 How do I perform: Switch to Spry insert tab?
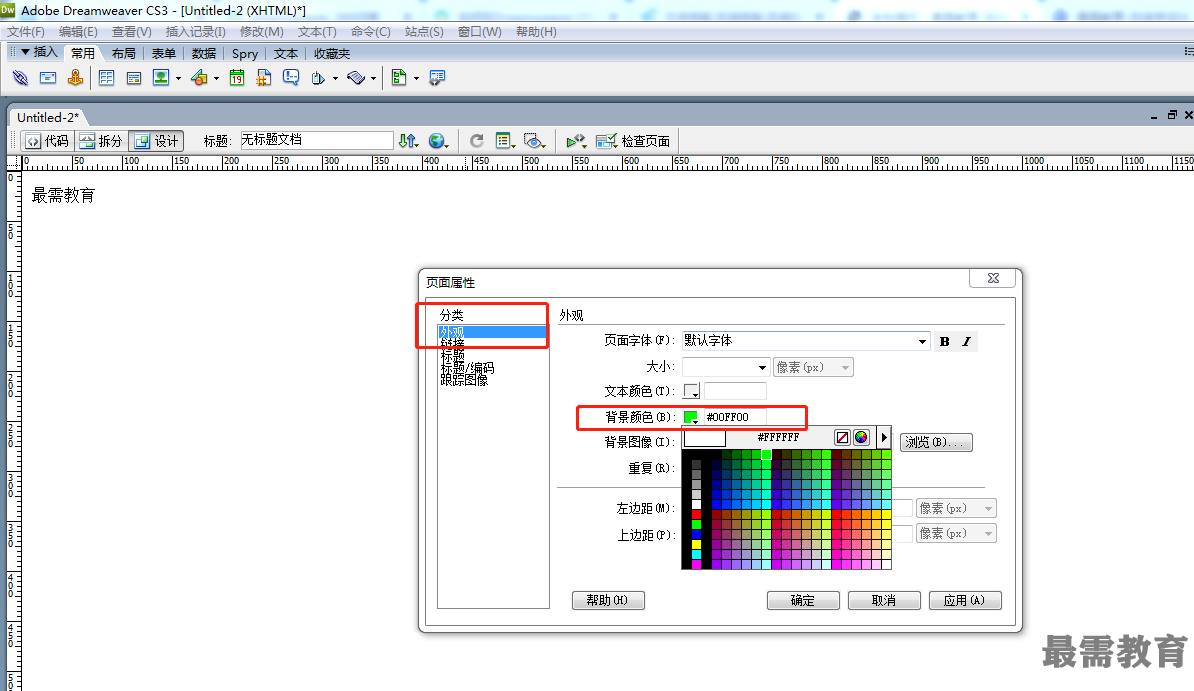244,53
